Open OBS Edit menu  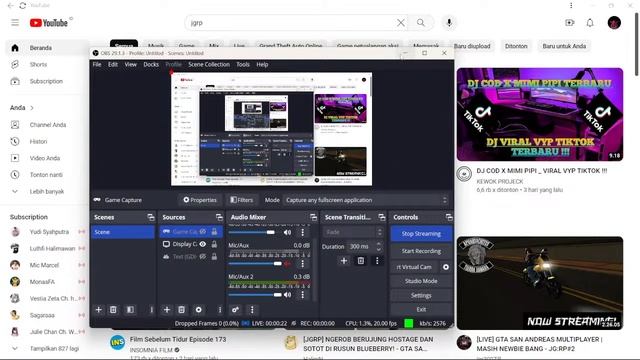[x=113, y=64]
